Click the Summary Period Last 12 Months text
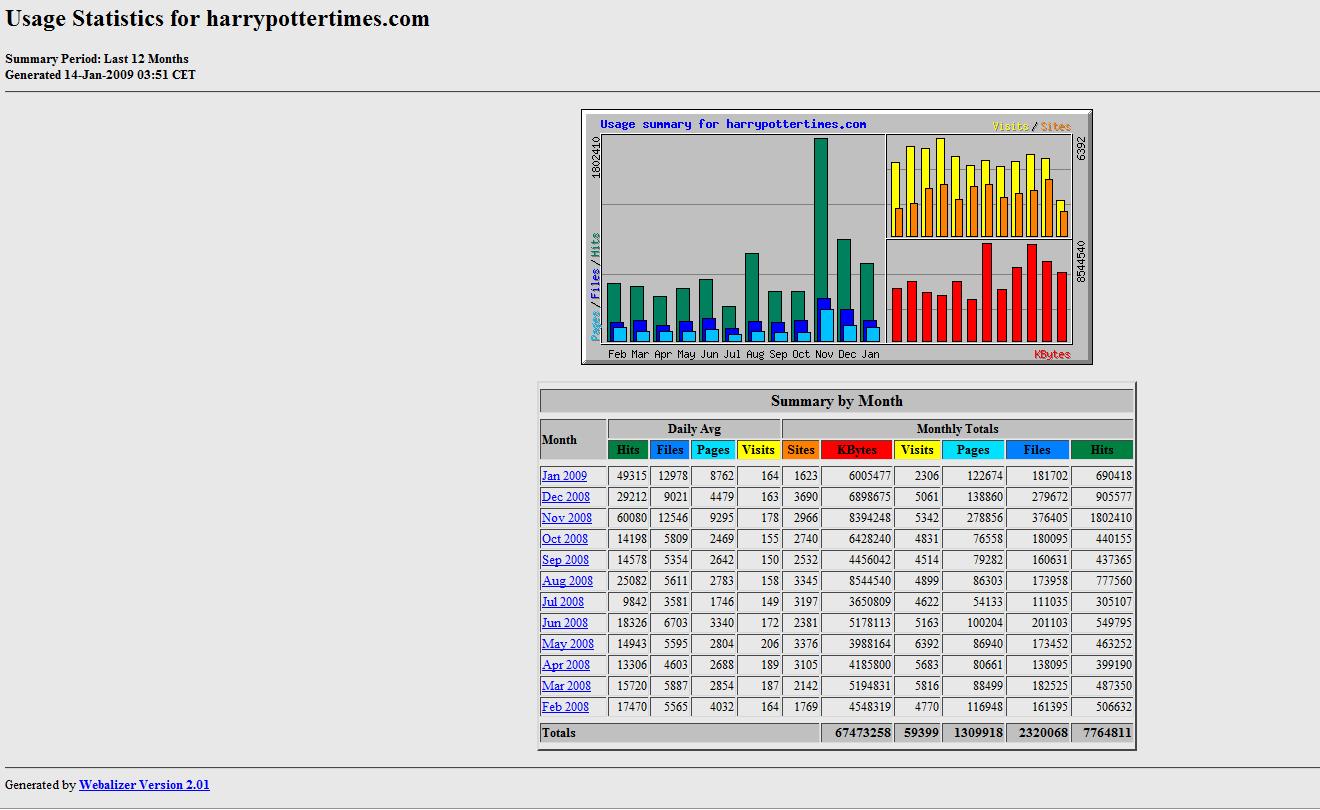The width and height of the screenshot is (1320, 810). click(x=97, y=59)
